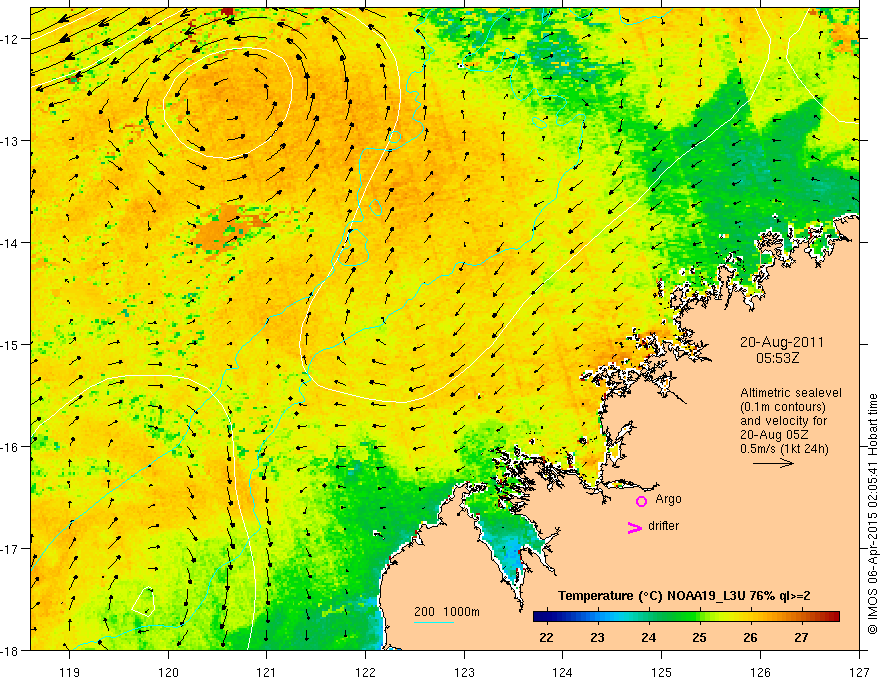The width and height of the screenshot is (880, 680).
Task: Click the colorbar tick label 27
Action: 801,637
